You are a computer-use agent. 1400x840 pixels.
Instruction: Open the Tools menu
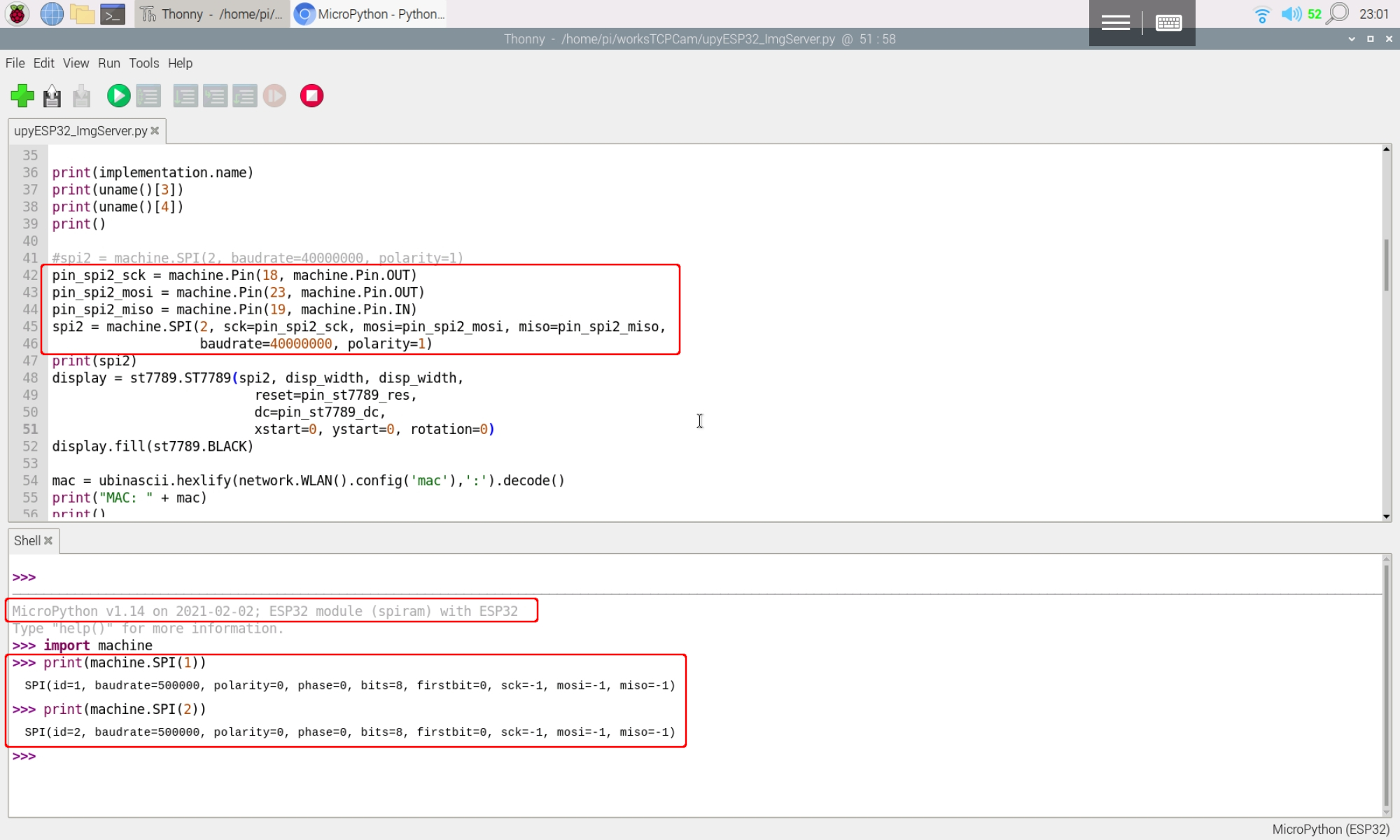pos(143,63)
